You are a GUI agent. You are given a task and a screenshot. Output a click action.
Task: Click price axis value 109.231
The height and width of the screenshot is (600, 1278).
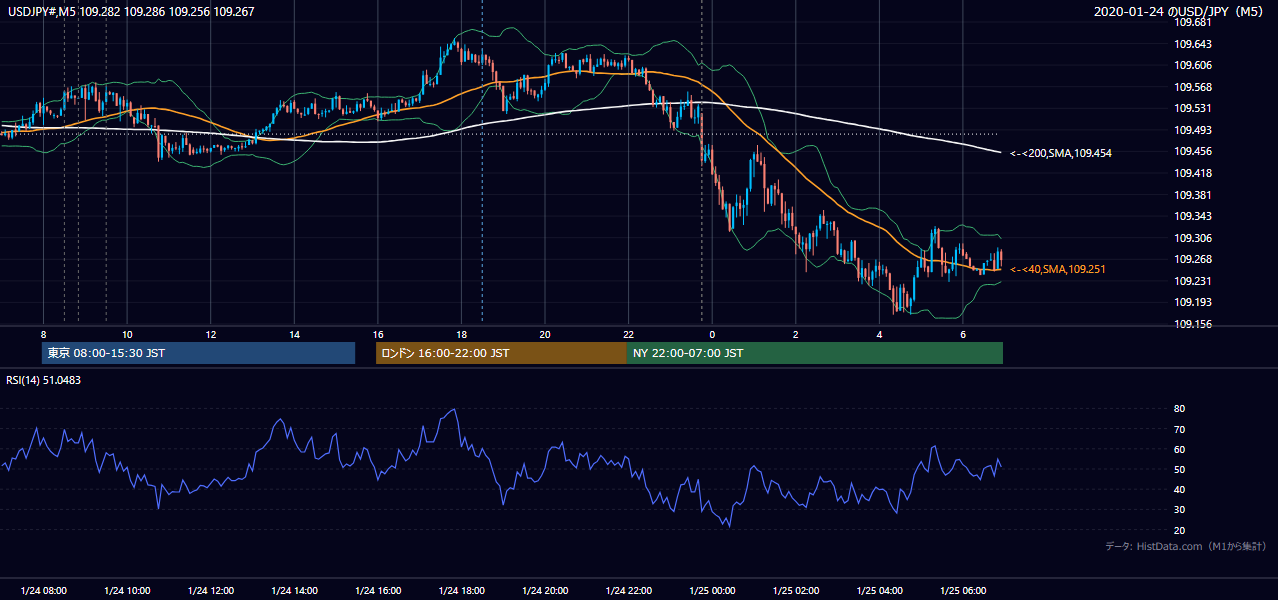click(1192, 281)
